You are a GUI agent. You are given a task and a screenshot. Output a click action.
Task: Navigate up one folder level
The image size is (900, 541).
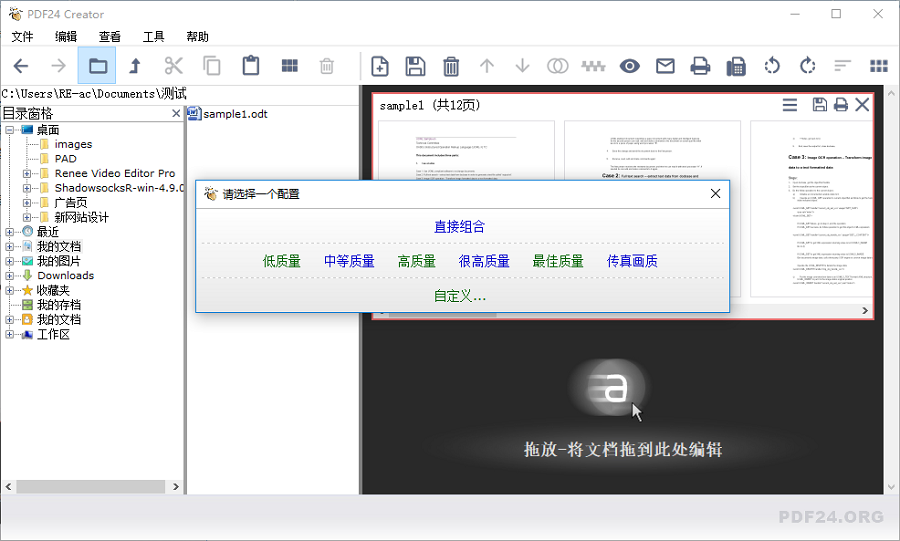tap(135, 66)
